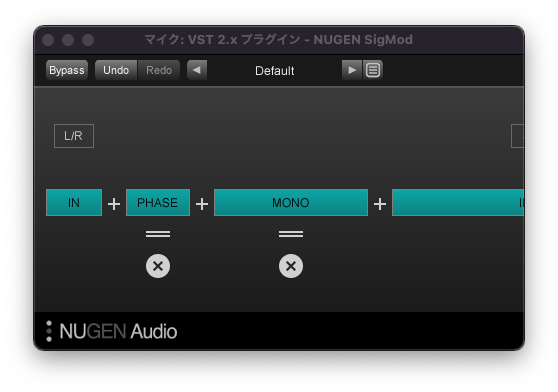The height and width of the screenshot is (392, 558).
Task: Add module between PHASE and MONO
Action: click(x=202, y=204)
